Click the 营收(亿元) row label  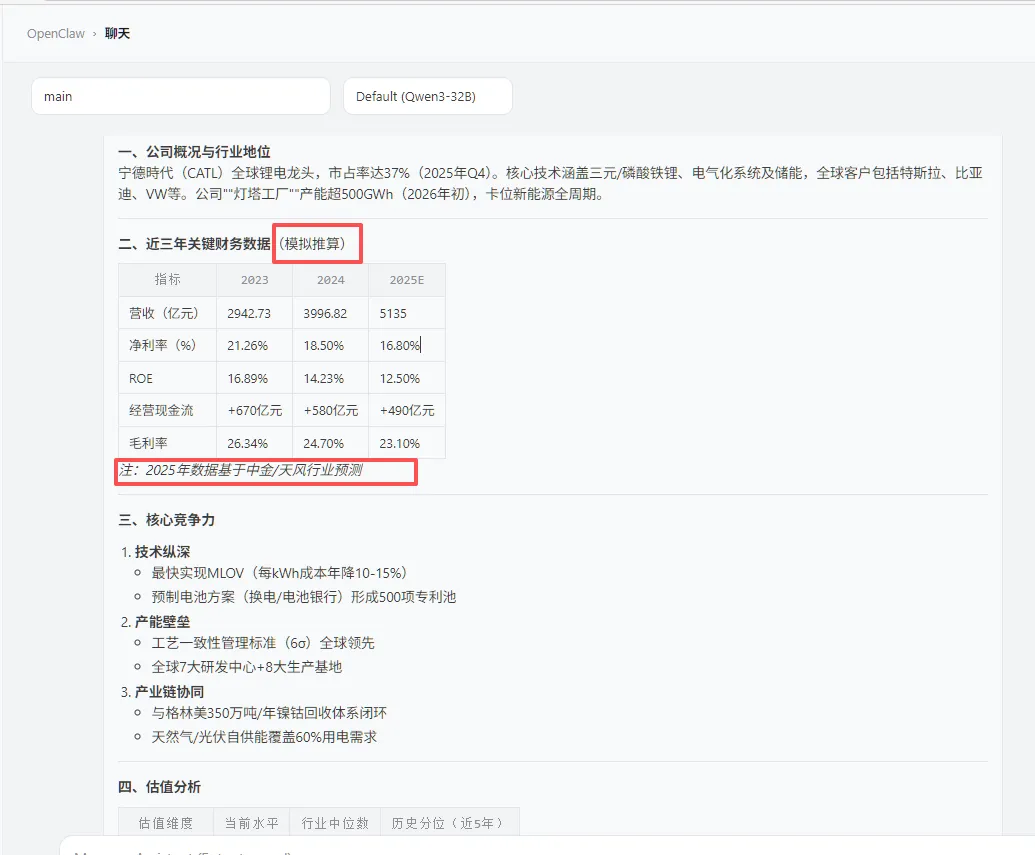click(x=168, y=313)
